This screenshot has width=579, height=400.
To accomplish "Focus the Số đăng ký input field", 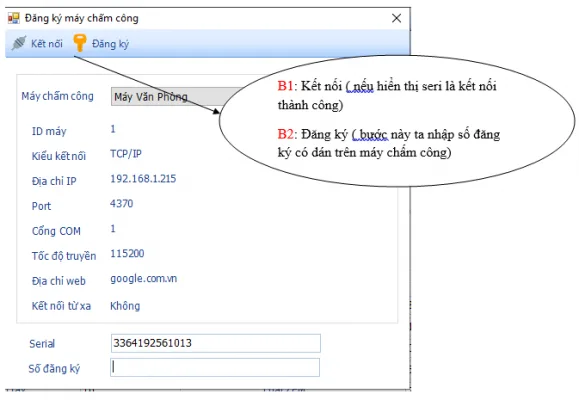I will (x=215, y=367).
